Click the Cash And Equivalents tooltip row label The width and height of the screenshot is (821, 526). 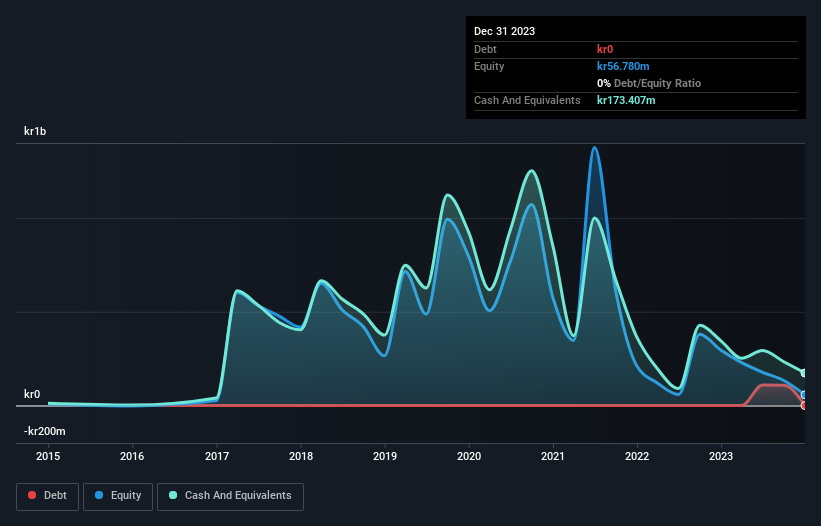[527, 100]
